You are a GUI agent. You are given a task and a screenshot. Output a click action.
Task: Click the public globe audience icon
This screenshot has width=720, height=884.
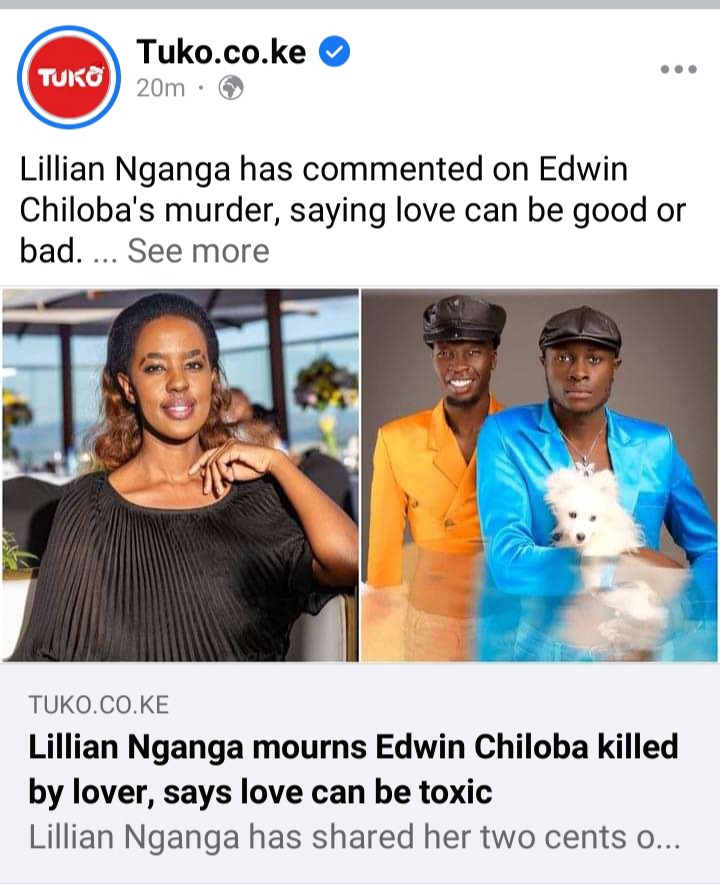pos(231,88)
